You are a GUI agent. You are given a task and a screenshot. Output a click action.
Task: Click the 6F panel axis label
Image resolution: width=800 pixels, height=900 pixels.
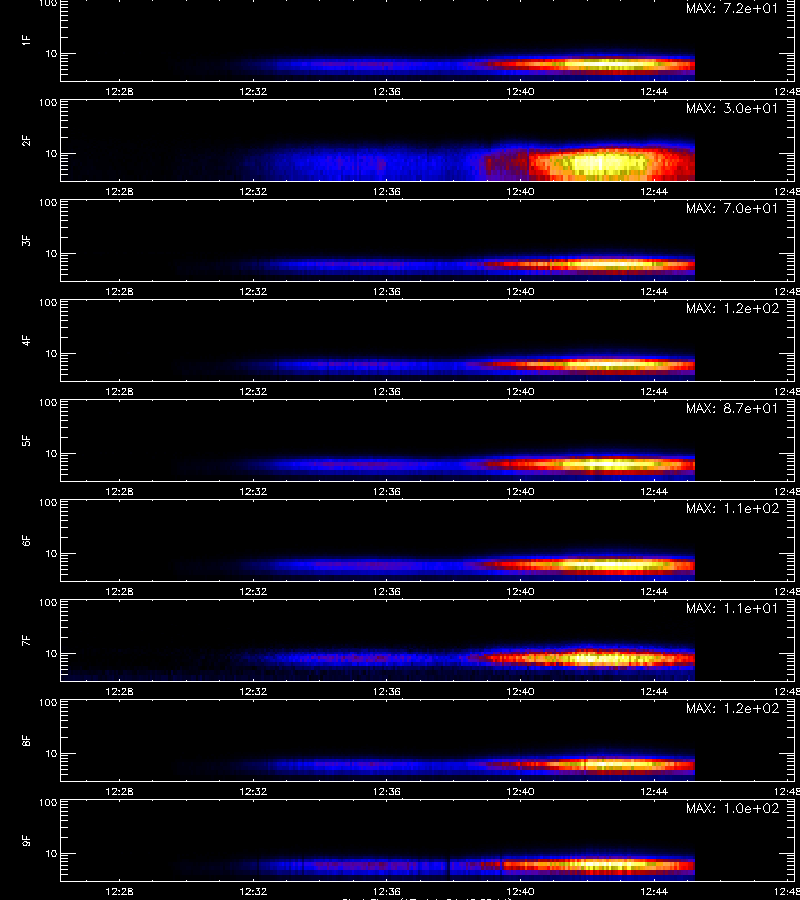coord(26,540)
